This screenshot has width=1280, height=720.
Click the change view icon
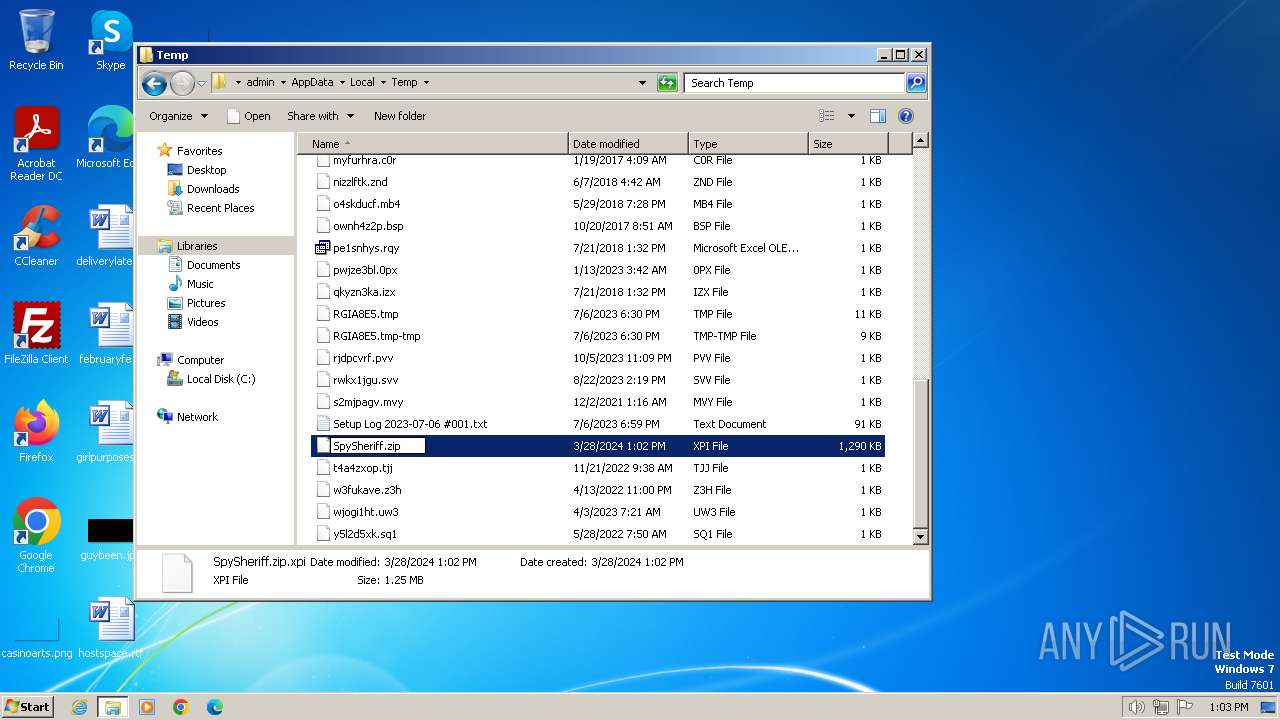pos(827,116)
